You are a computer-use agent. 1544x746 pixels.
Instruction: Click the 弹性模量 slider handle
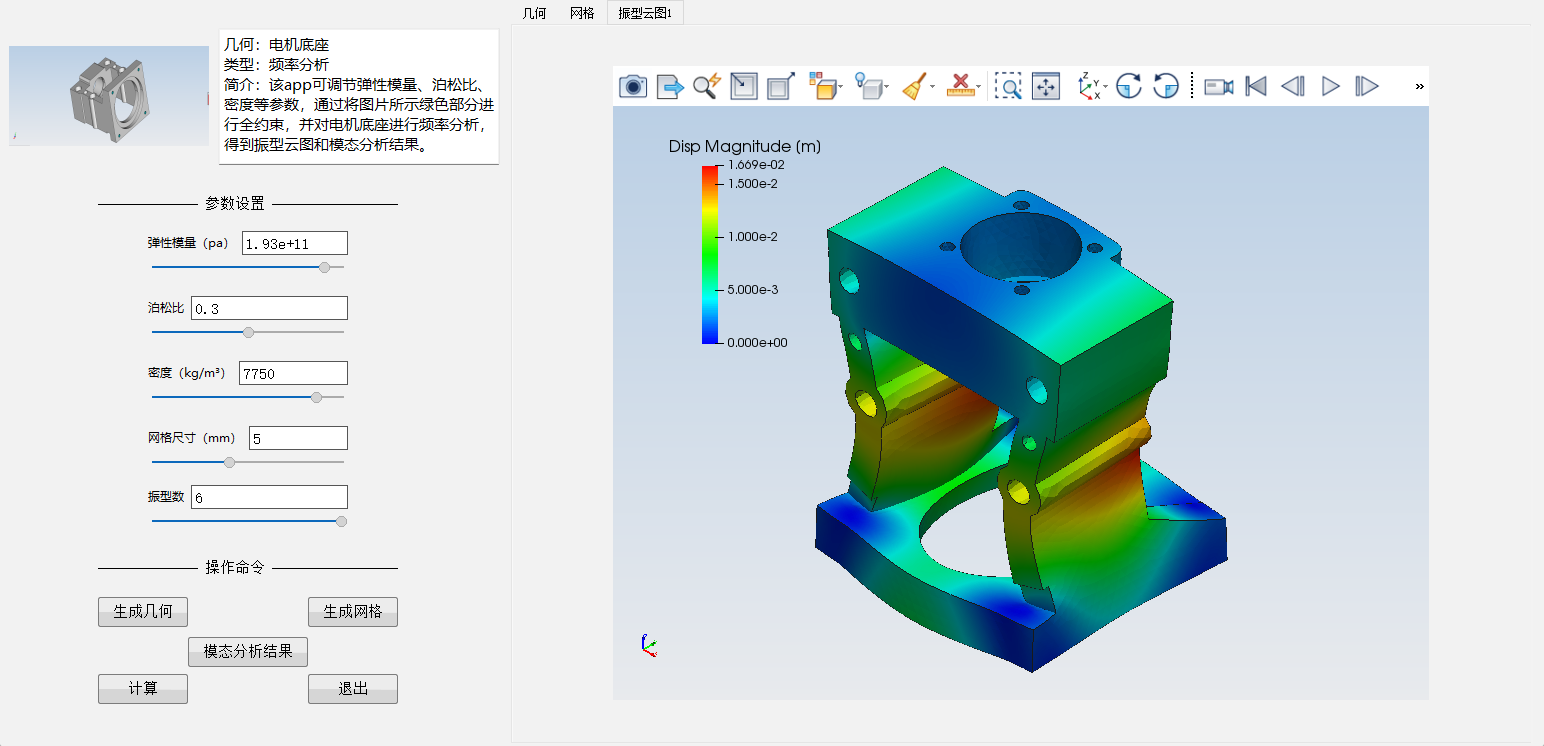(x=324, y=267)
